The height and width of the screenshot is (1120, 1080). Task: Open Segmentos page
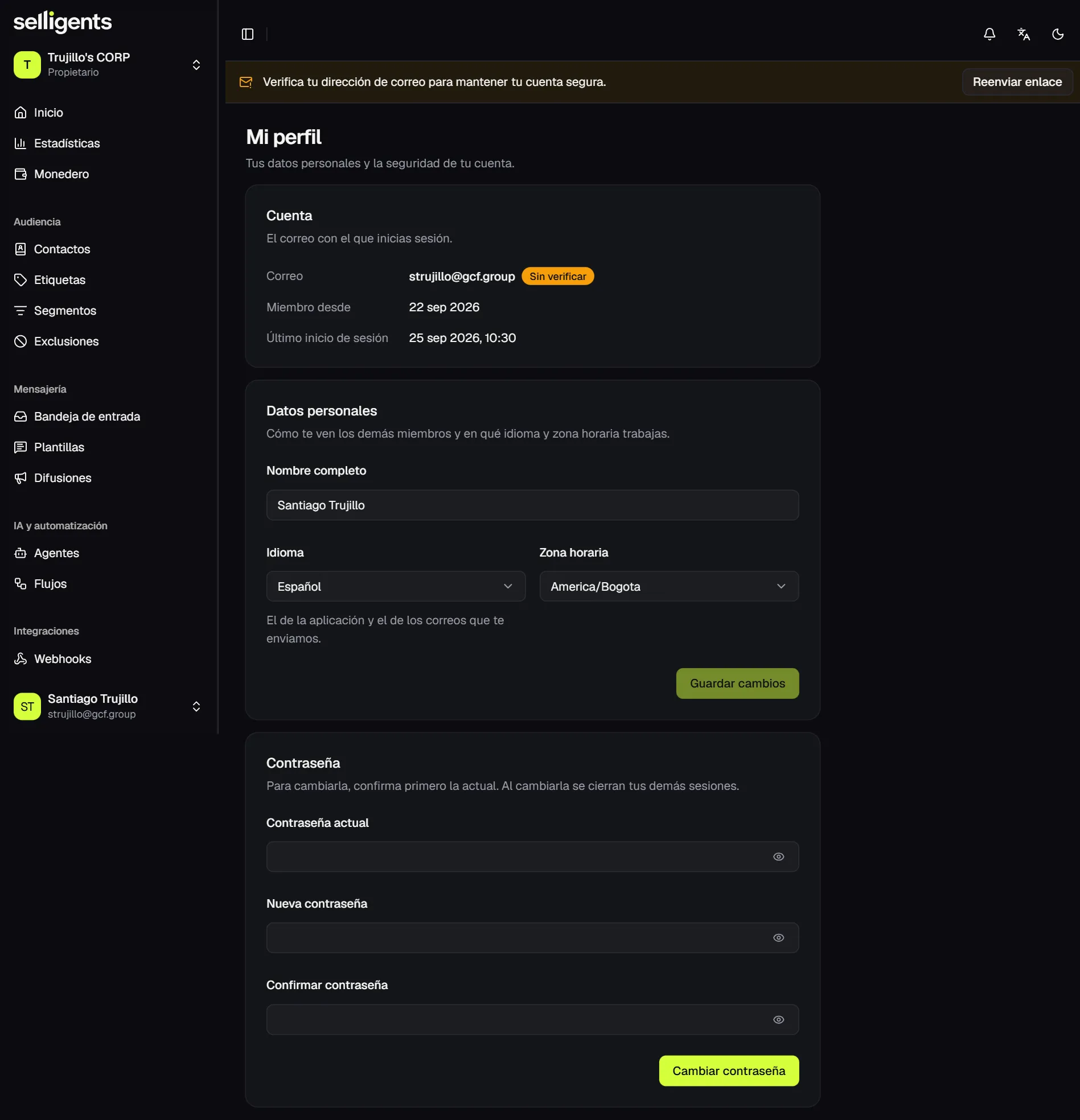109,311
